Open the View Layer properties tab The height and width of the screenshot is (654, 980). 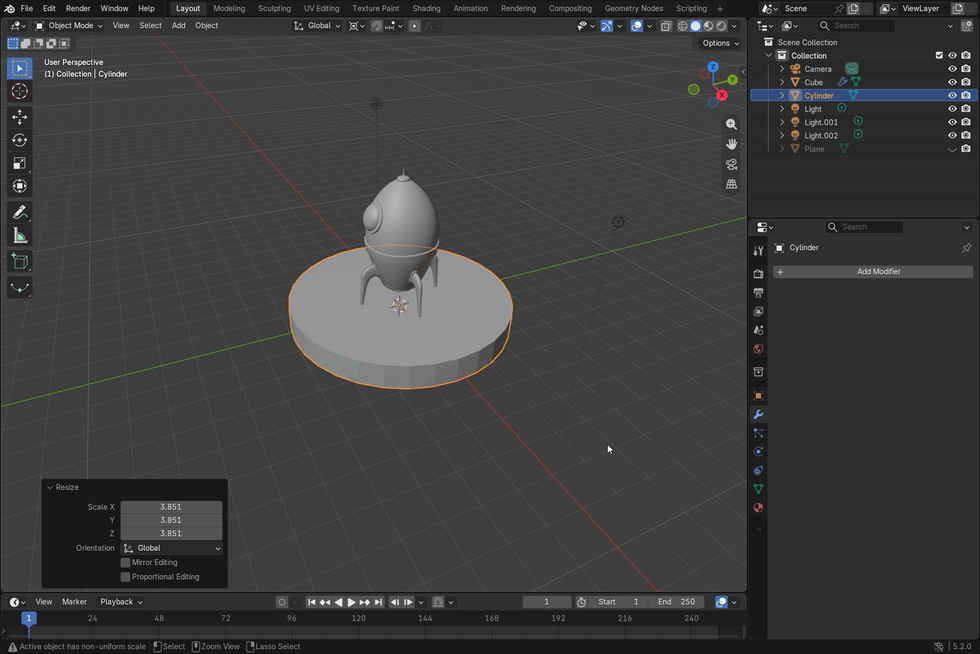point(758,311)
